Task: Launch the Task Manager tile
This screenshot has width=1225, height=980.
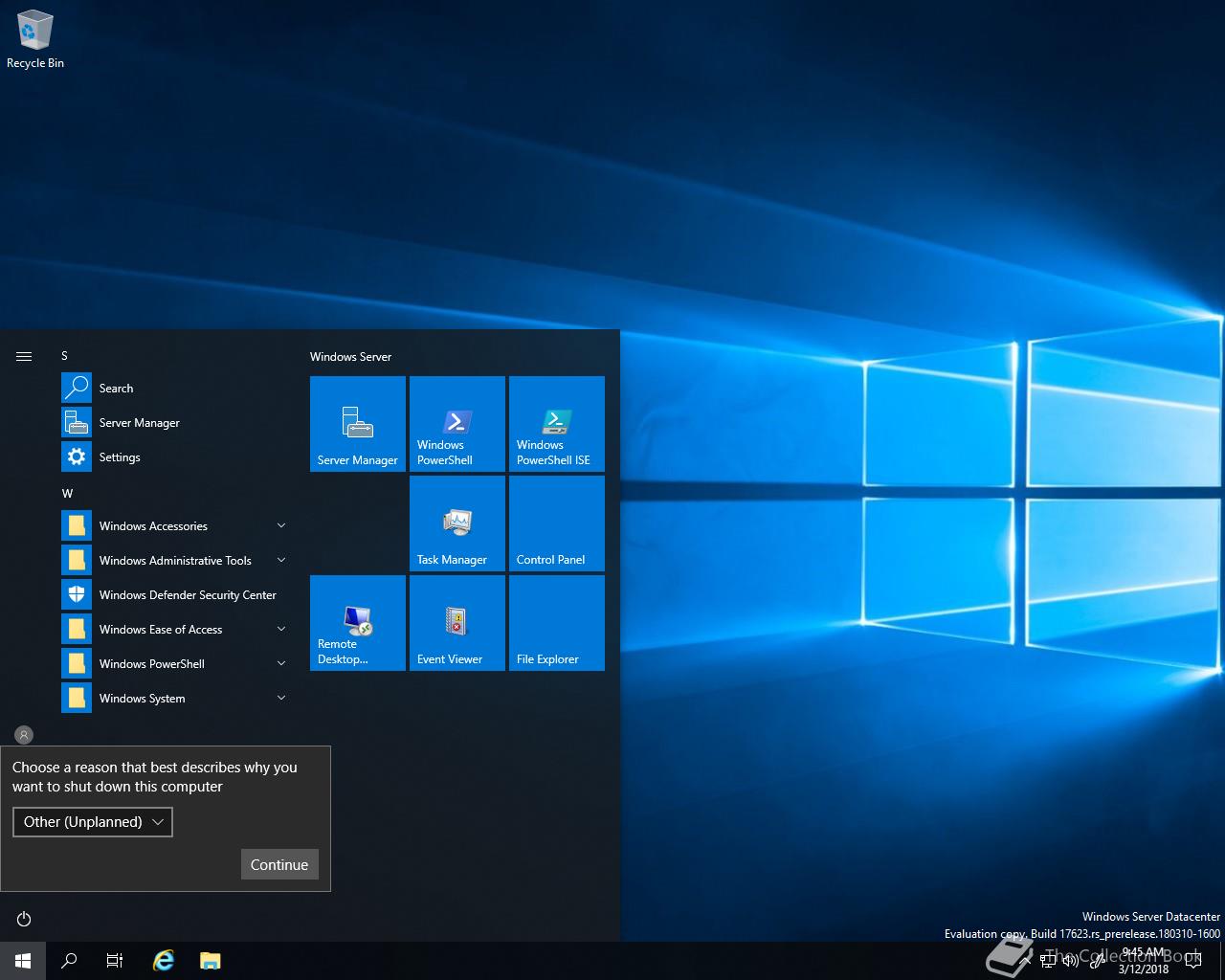Action: pos(457,523)
